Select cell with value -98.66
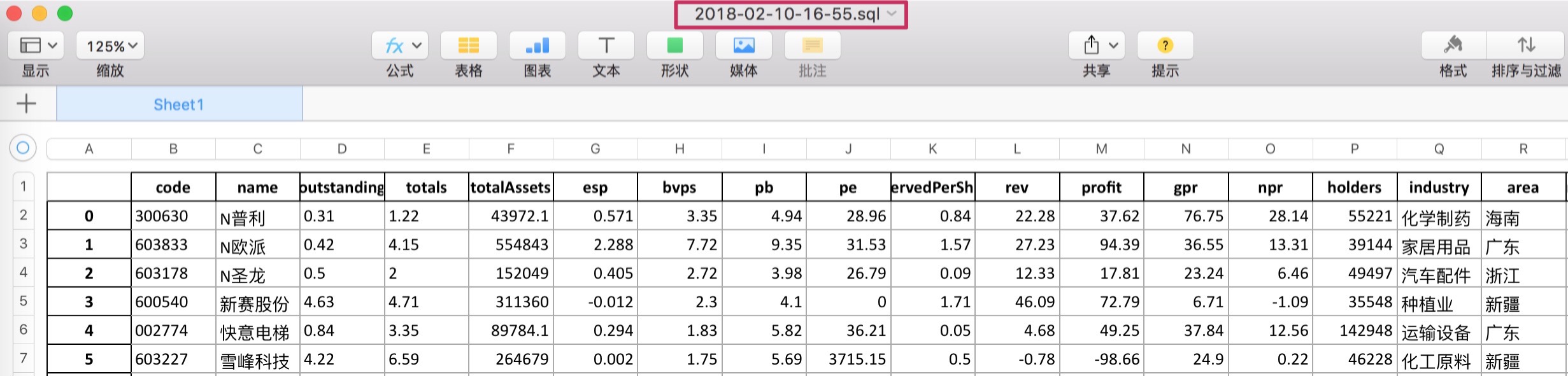 click(x=1101, y=359)
